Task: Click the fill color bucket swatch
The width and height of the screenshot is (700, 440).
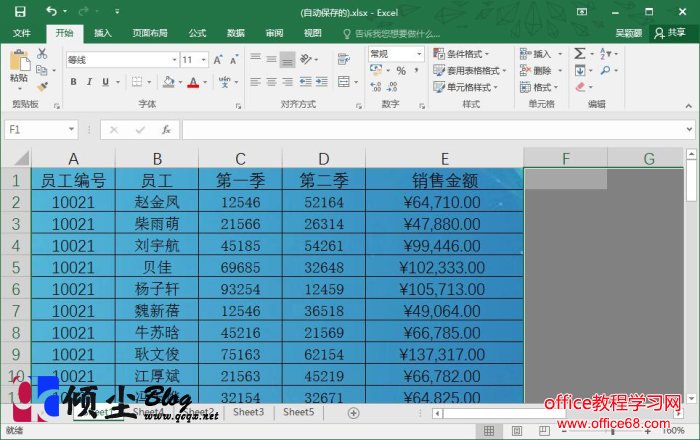Action: click(169, 82)
